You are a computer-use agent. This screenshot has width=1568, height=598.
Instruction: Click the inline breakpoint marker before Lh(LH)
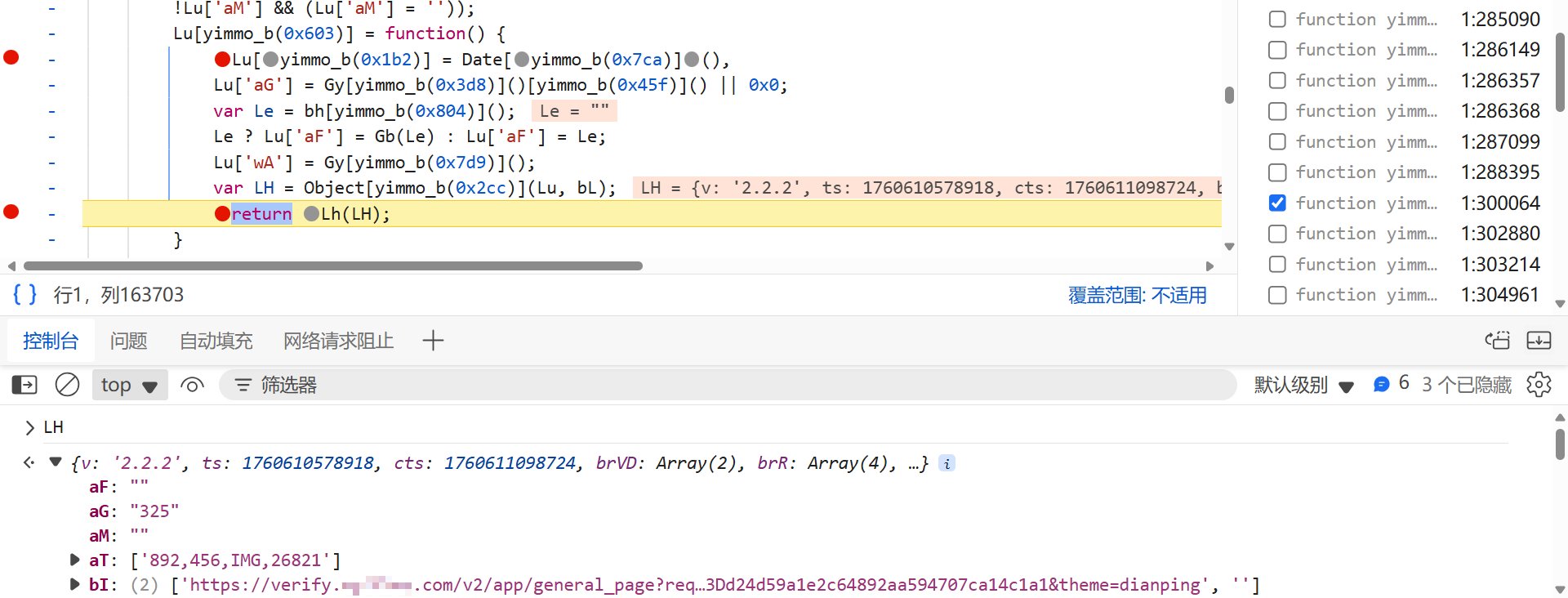pos(311,214)
